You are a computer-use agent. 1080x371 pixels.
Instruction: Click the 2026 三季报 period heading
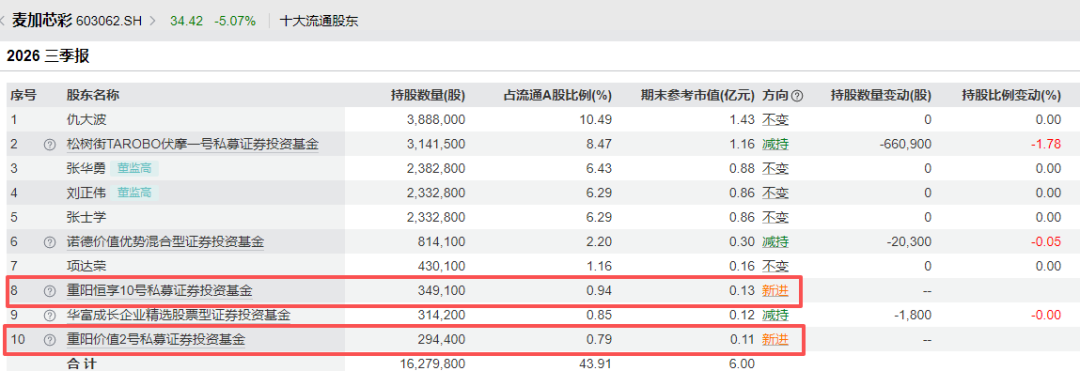click(48, 56)
